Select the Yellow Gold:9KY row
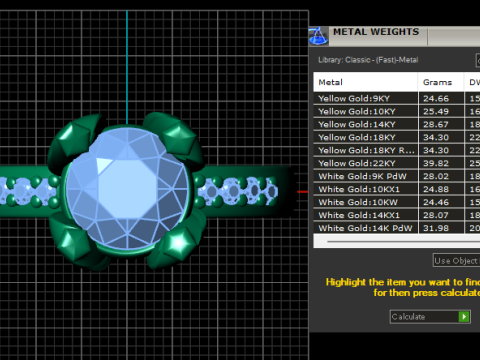The height and width of the screenshot is (360, 480). point(397,99)
